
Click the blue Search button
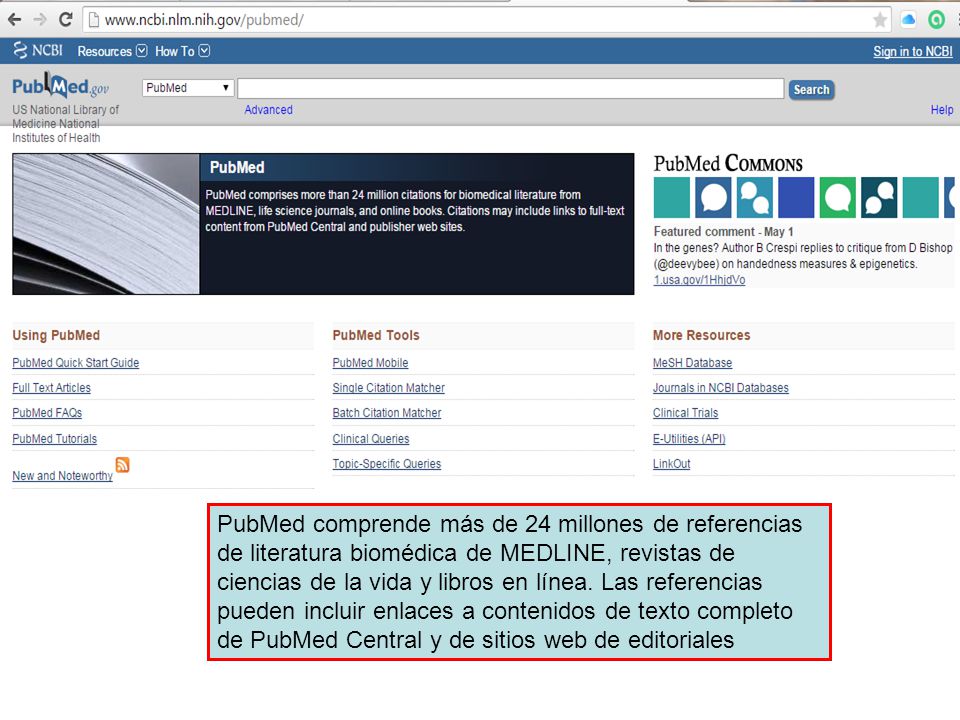[x=811, y=89]
